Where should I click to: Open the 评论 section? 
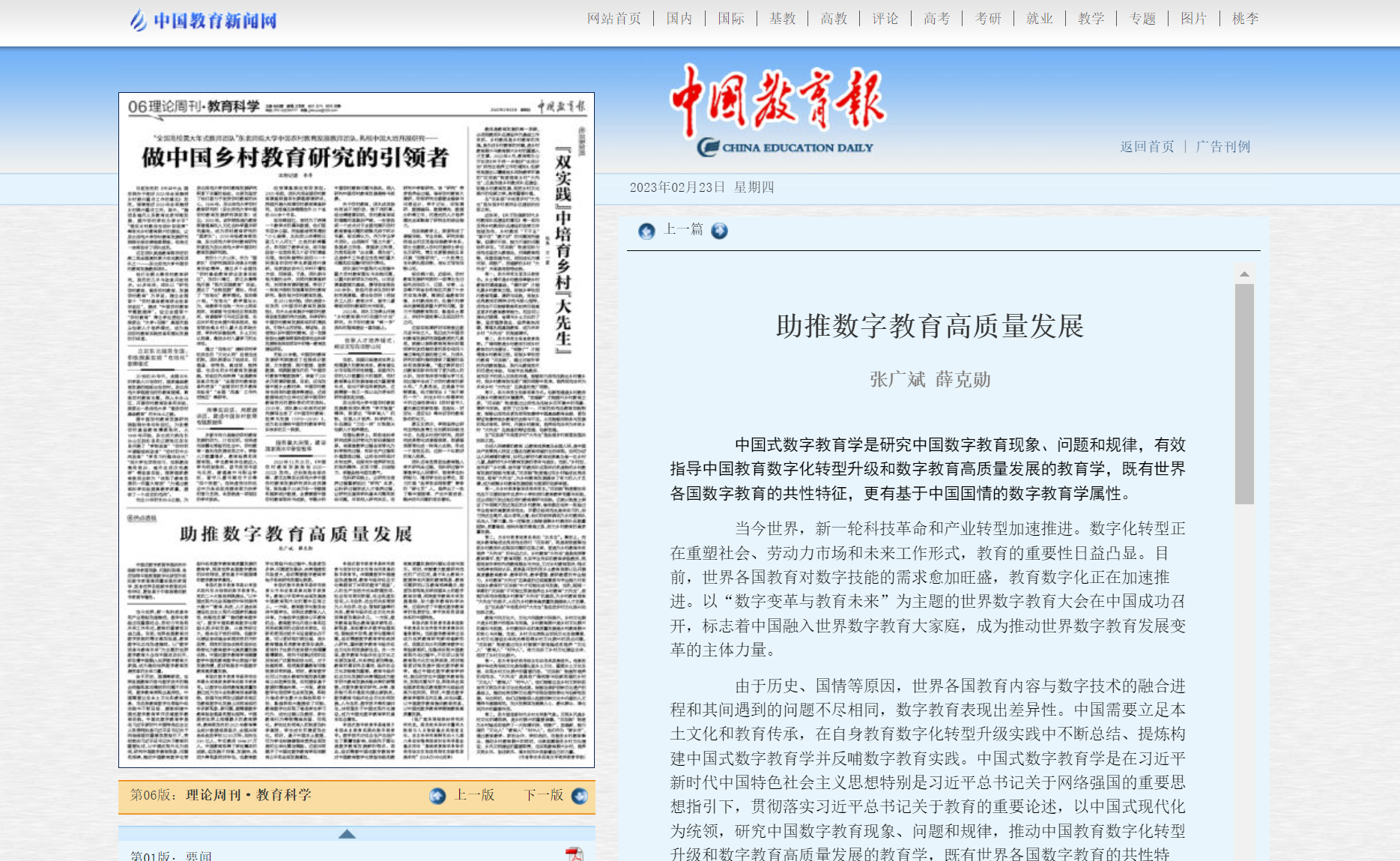(x=885, y=19)
